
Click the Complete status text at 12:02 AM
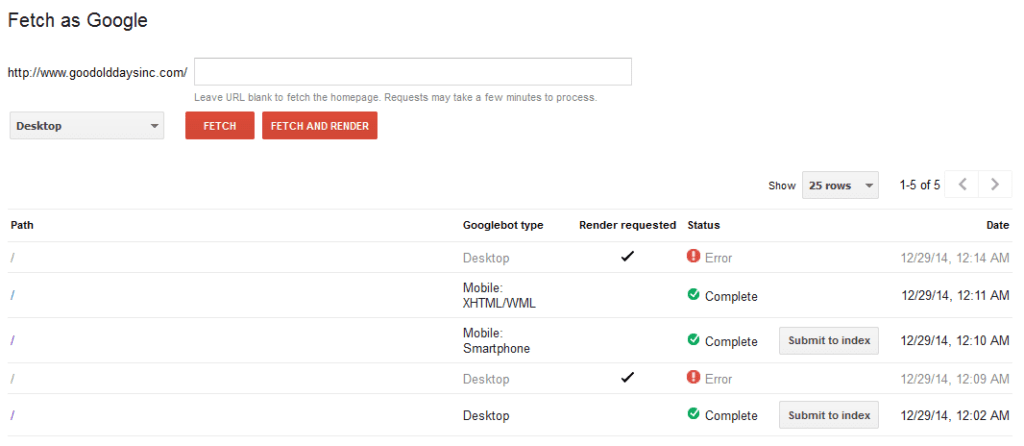pyautogui.click(x=731, y=415)
